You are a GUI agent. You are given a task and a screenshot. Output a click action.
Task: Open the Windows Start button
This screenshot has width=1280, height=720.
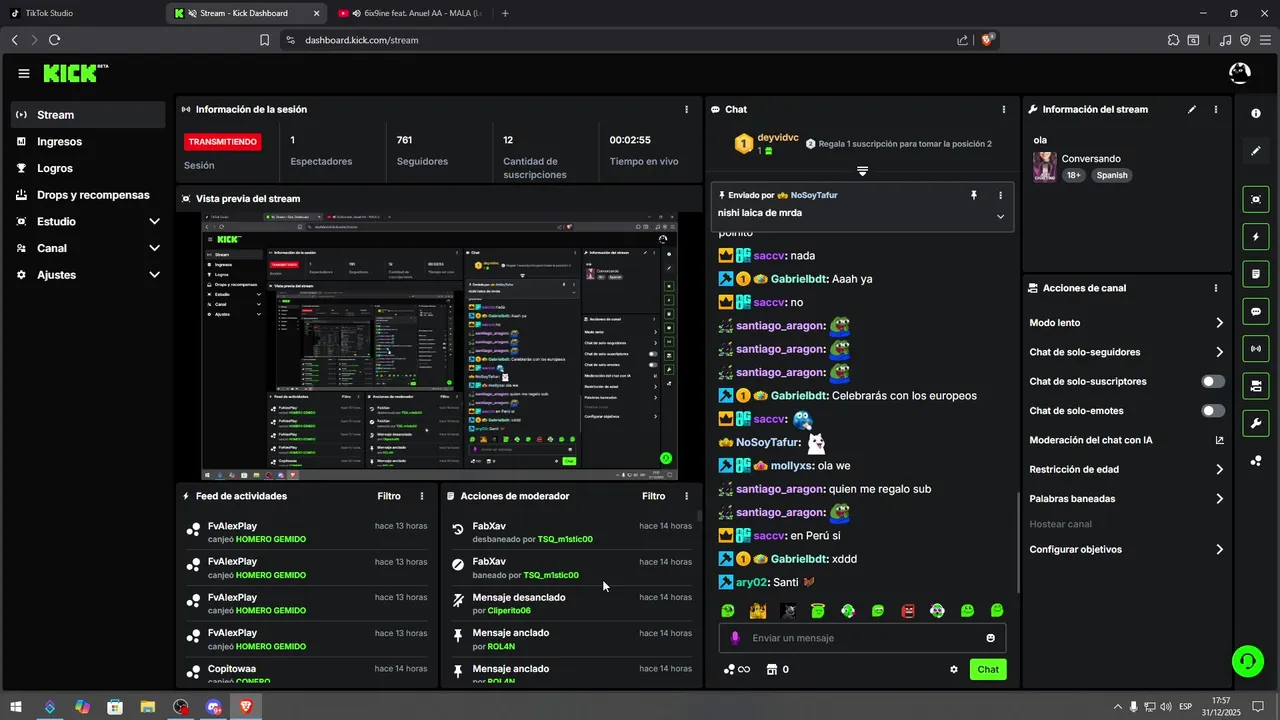pos(17,707)
